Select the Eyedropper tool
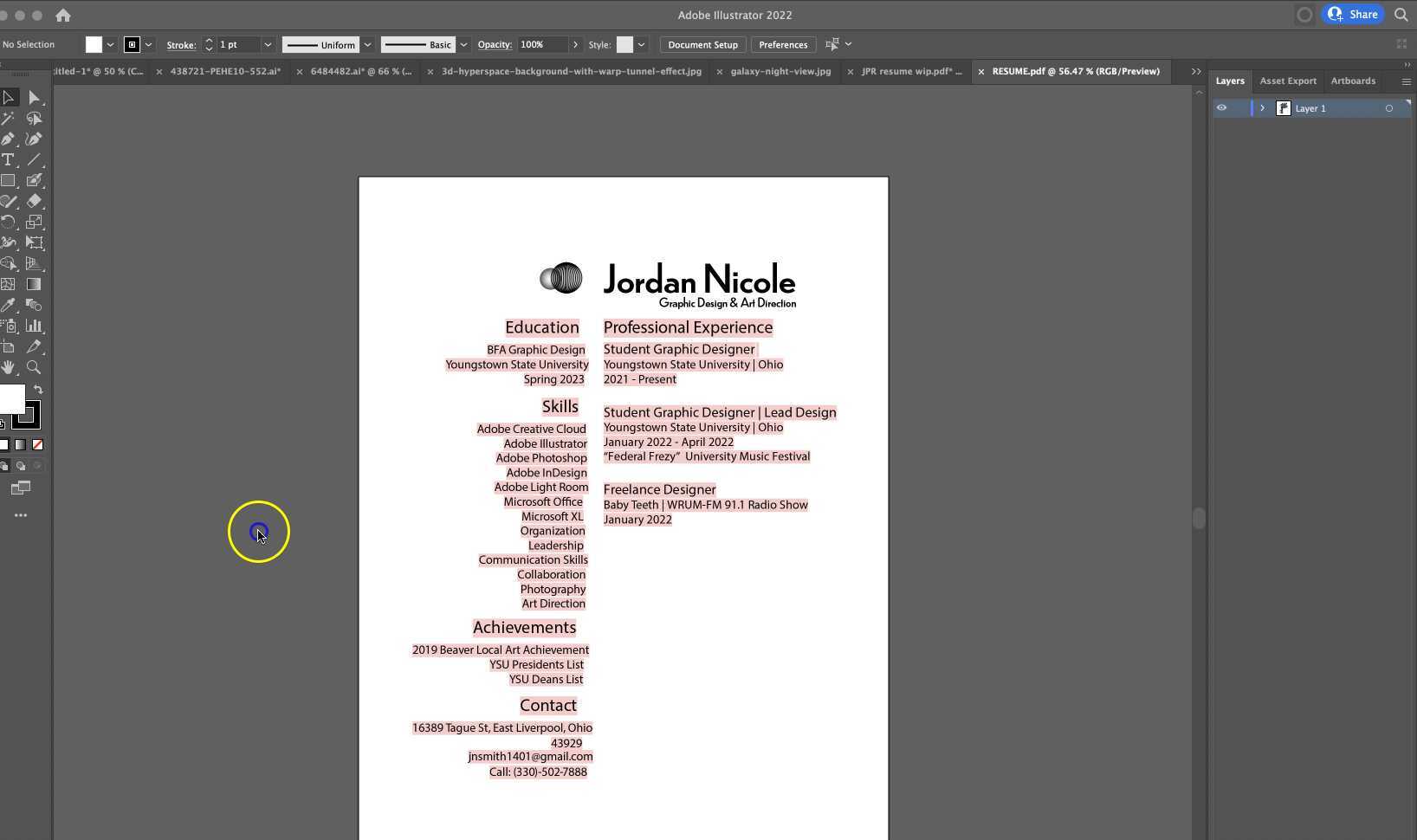Screen dimensions: 1417x840 [9, 305]
